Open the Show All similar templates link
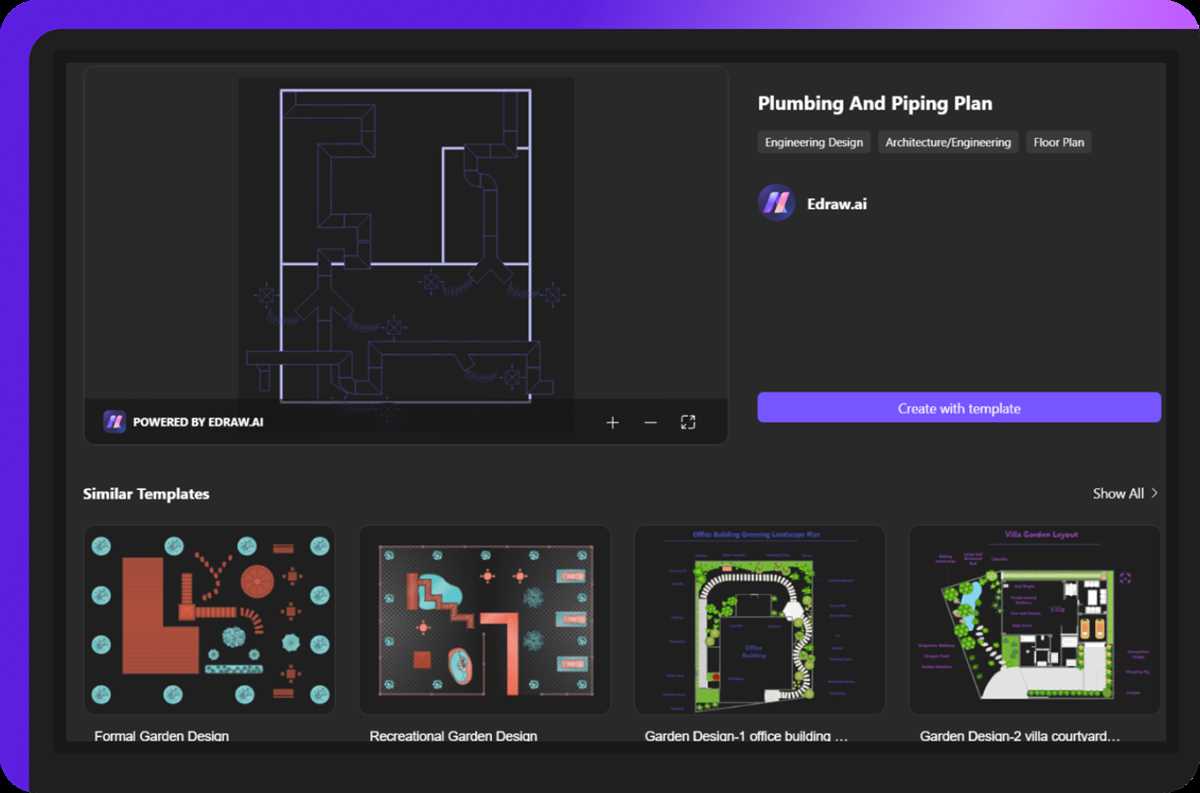 [1118, 493]
